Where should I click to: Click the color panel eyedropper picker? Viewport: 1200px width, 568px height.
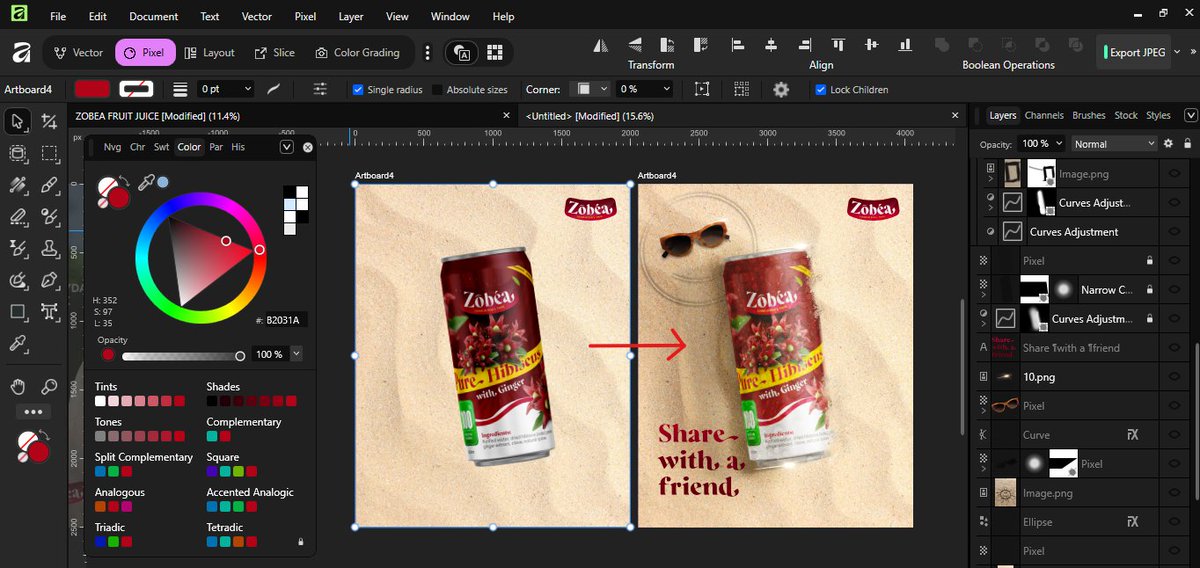coord(146,182)
